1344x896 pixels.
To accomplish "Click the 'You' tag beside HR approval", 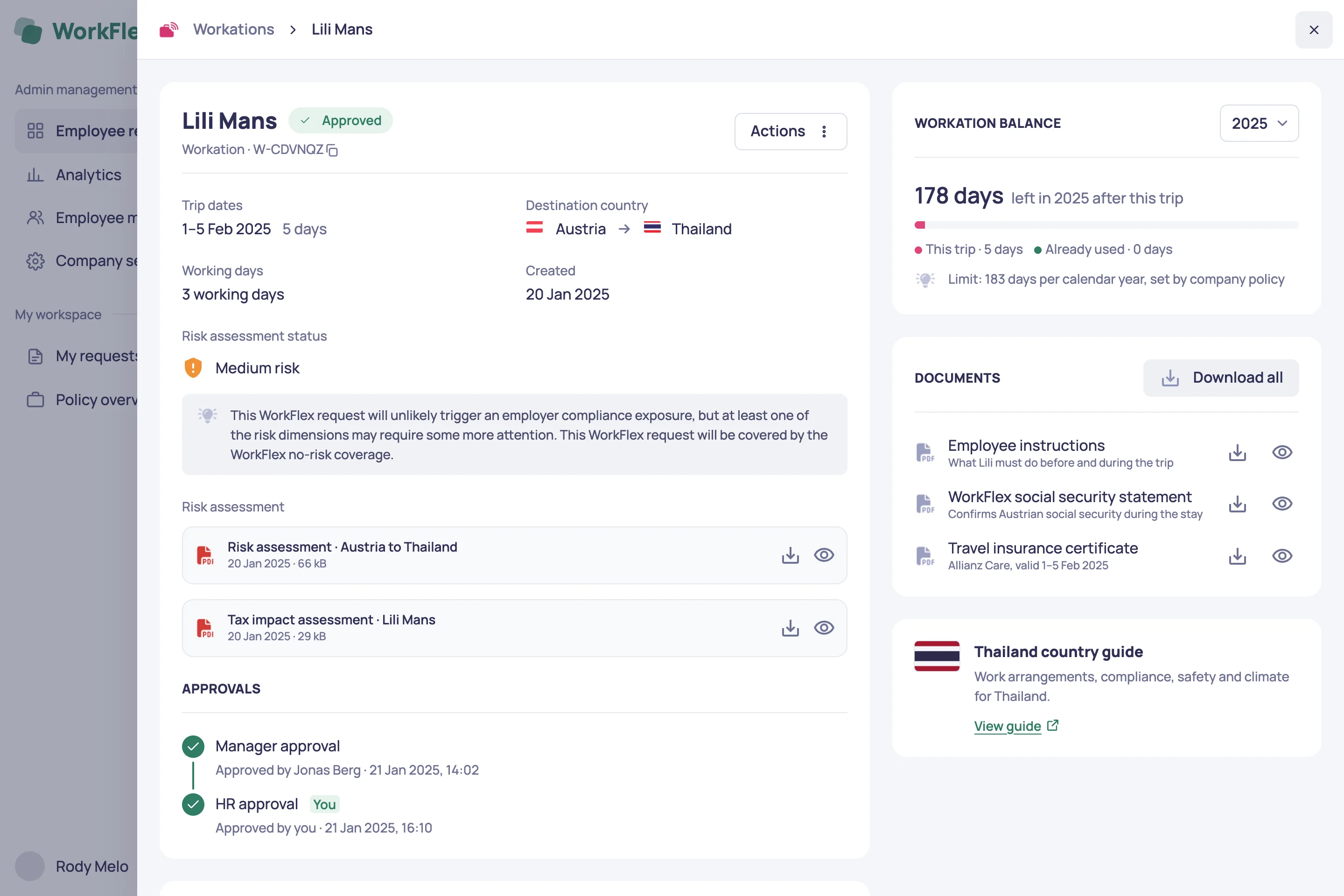I will [324, 805].
